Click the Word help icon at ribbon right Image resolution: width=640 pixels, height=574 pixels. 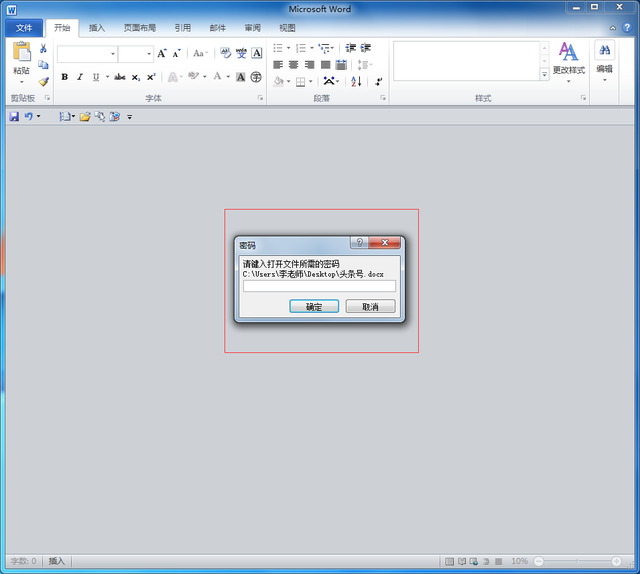[627, 27]
